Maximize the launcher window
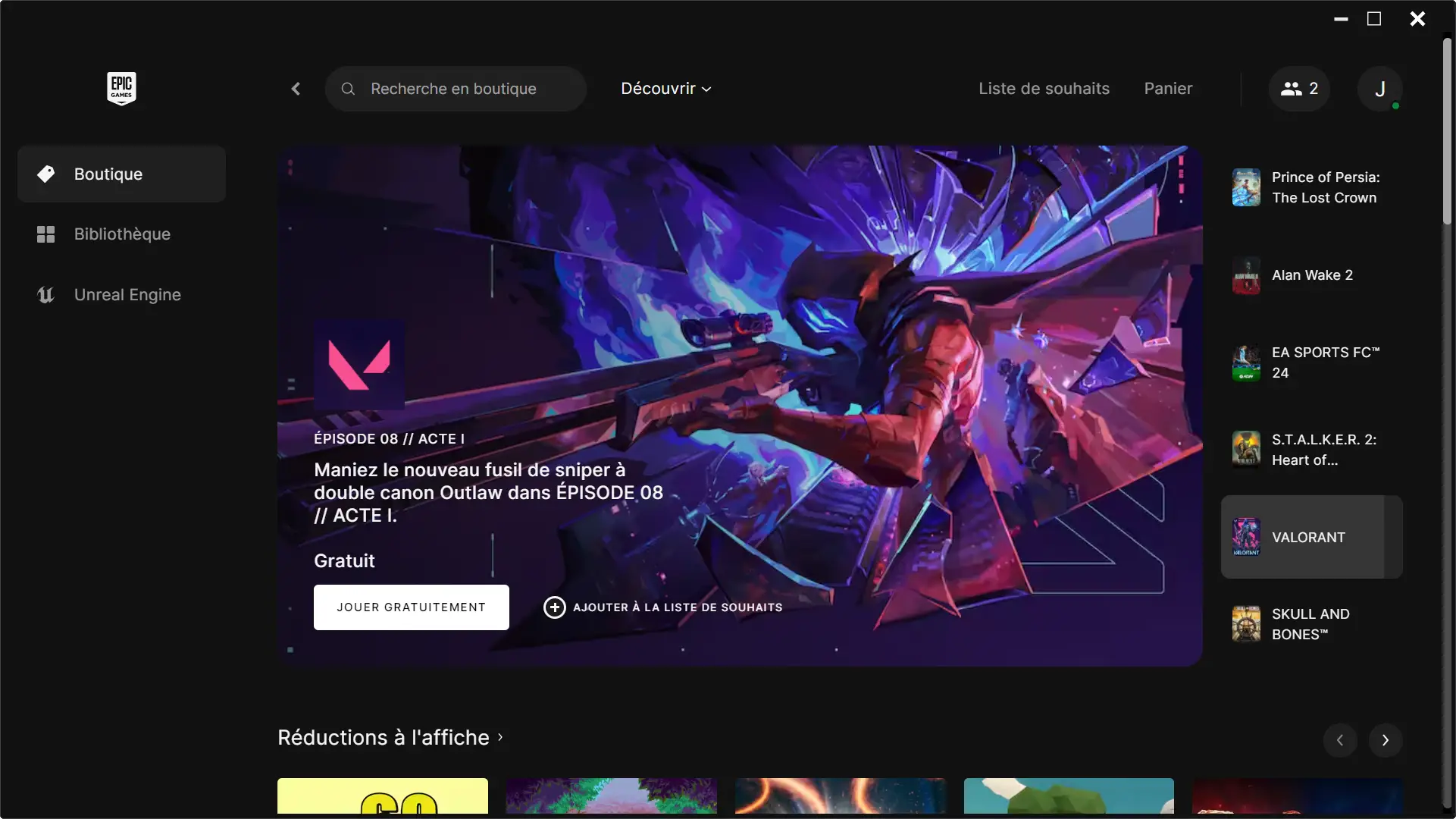Screen dimensions: 1456x819 pos(1374,19)
